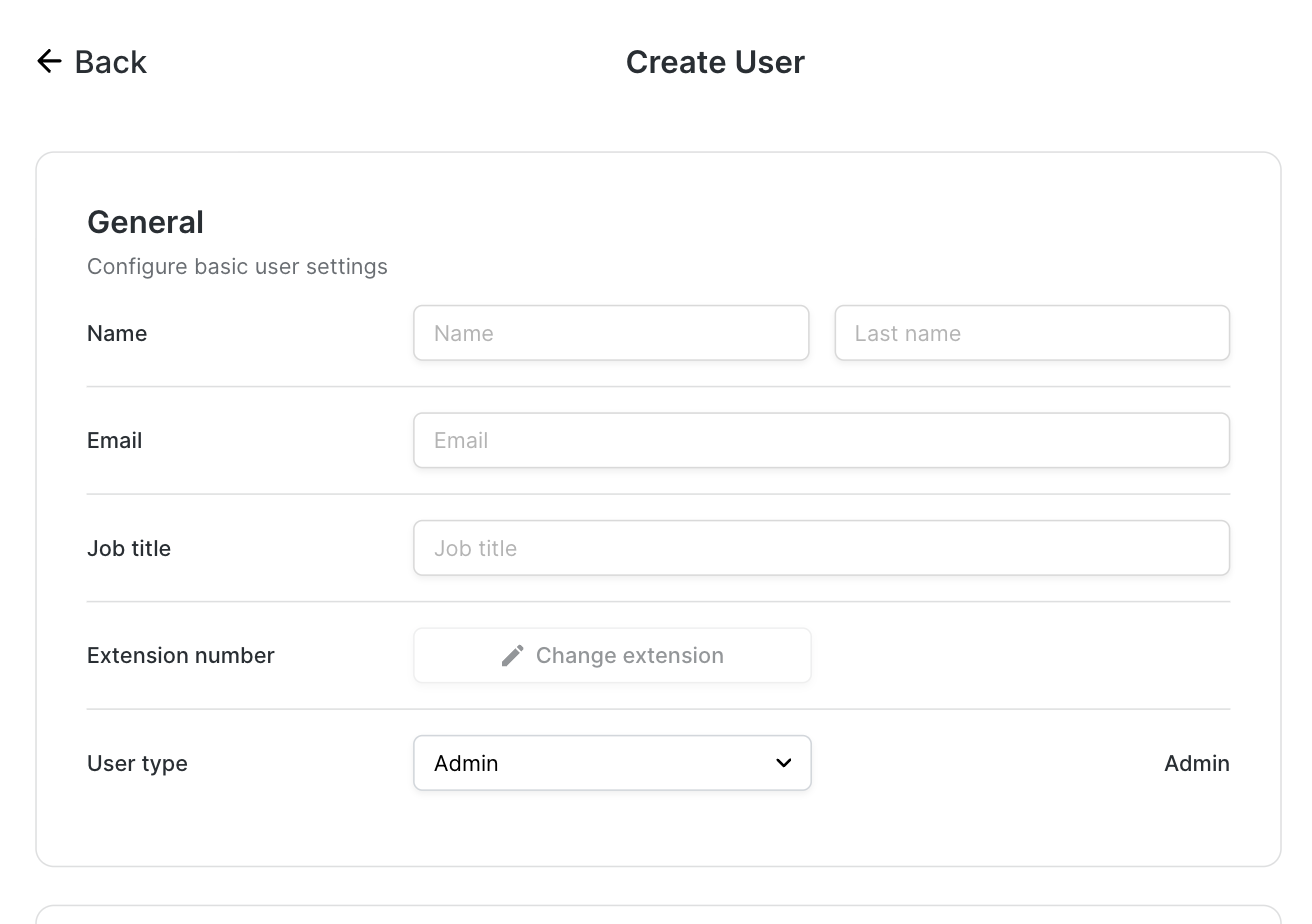
Task: Open the User type Admin dropdown
Action: pyautogui.click(x=612, y=763)
